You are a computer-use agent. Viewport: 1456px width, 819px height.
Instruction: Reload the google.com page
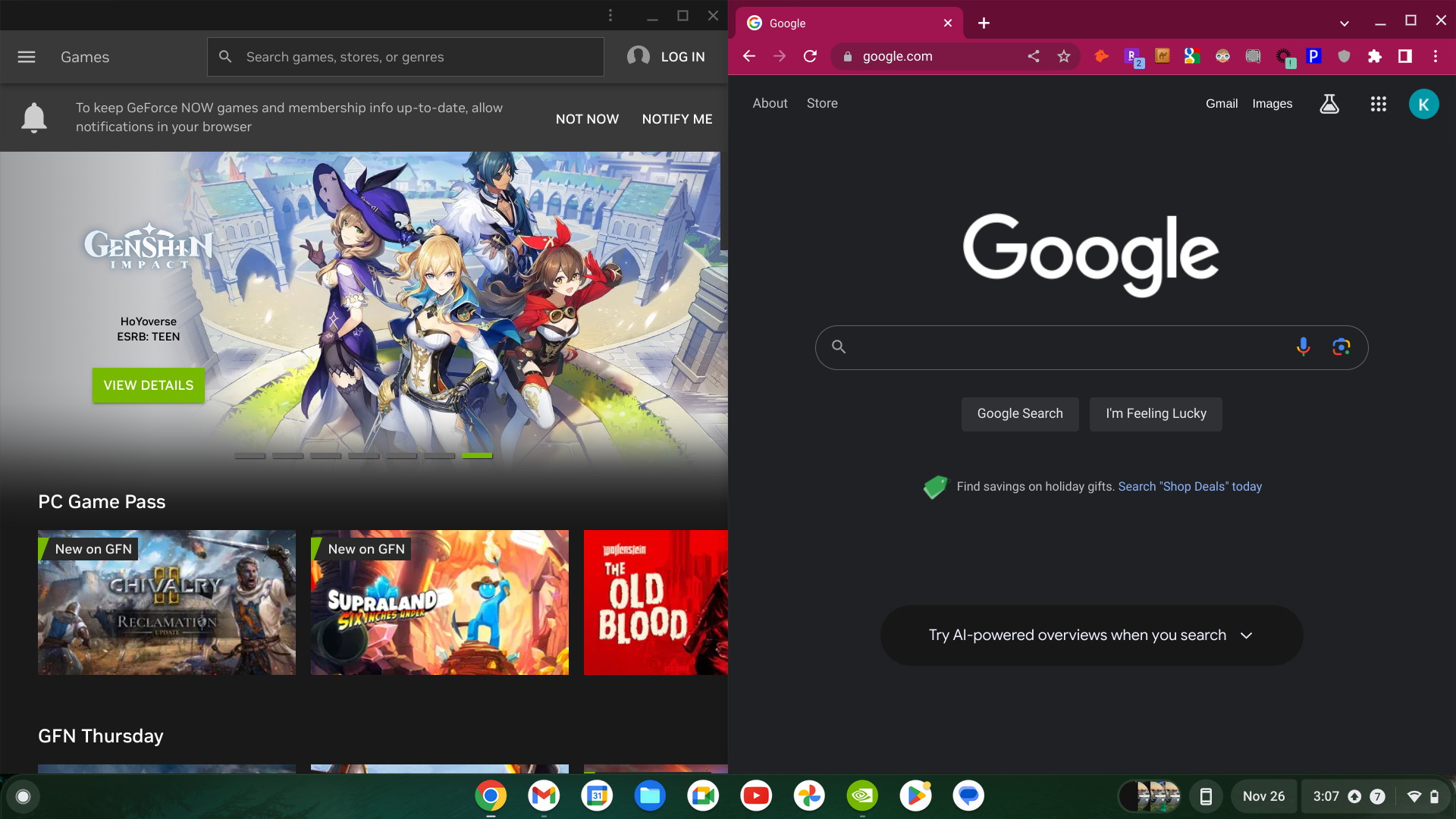click(x=810, y=56)
